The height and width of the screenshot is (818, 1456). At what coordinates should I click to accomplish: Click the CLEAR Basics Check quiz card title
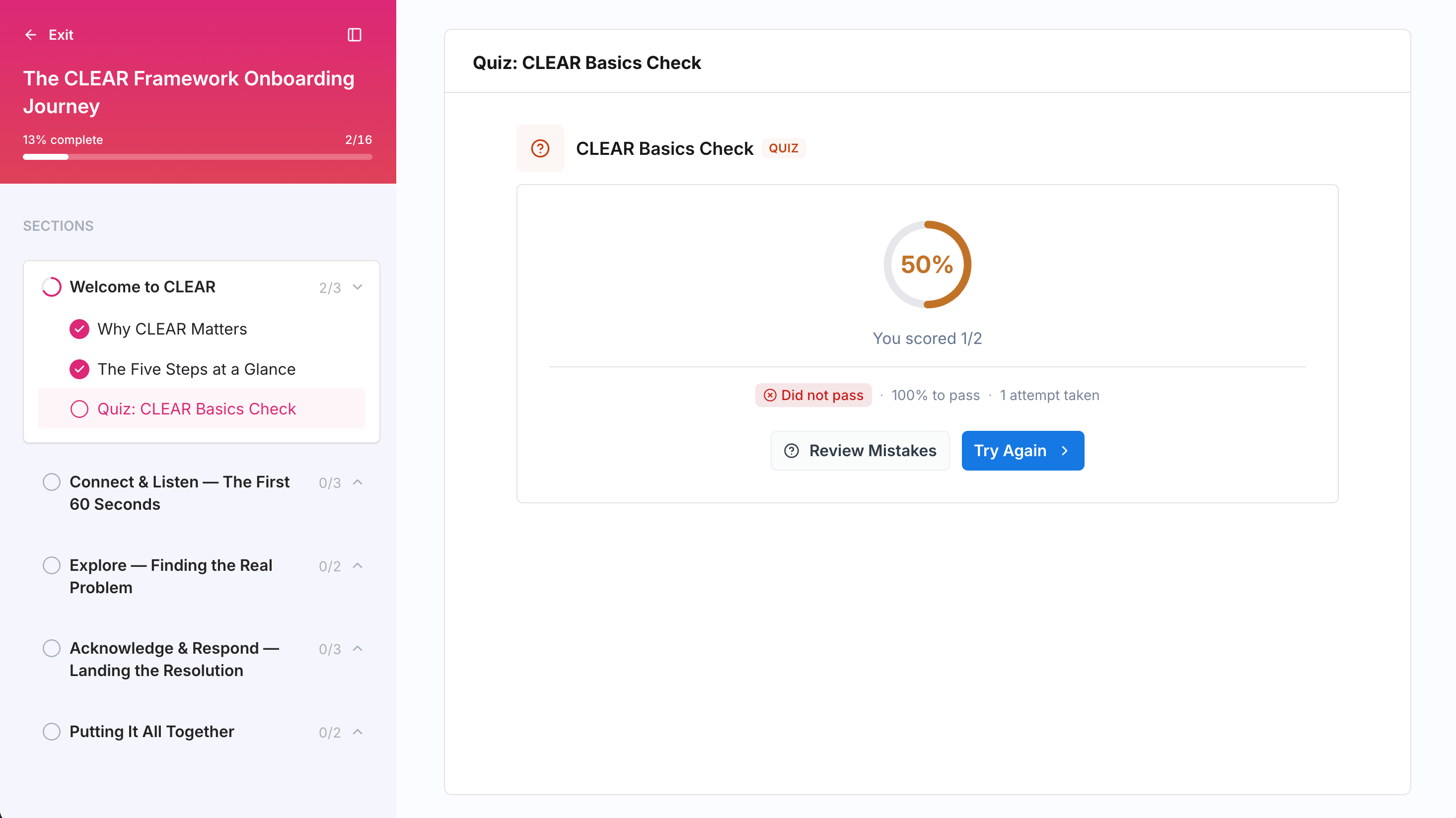point(665,148)
